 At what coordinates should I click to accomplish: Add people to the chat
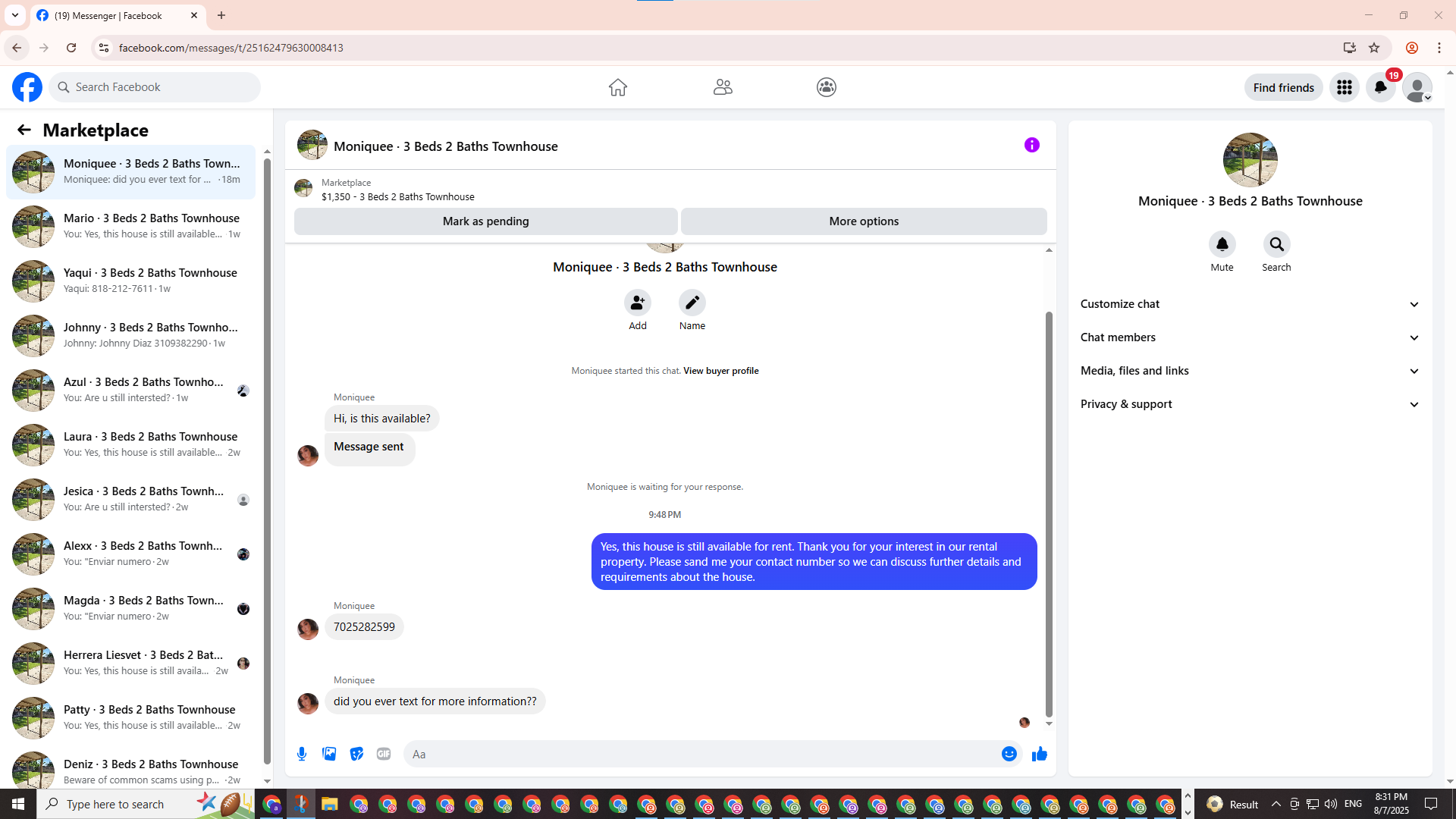(x=638, y=303)
